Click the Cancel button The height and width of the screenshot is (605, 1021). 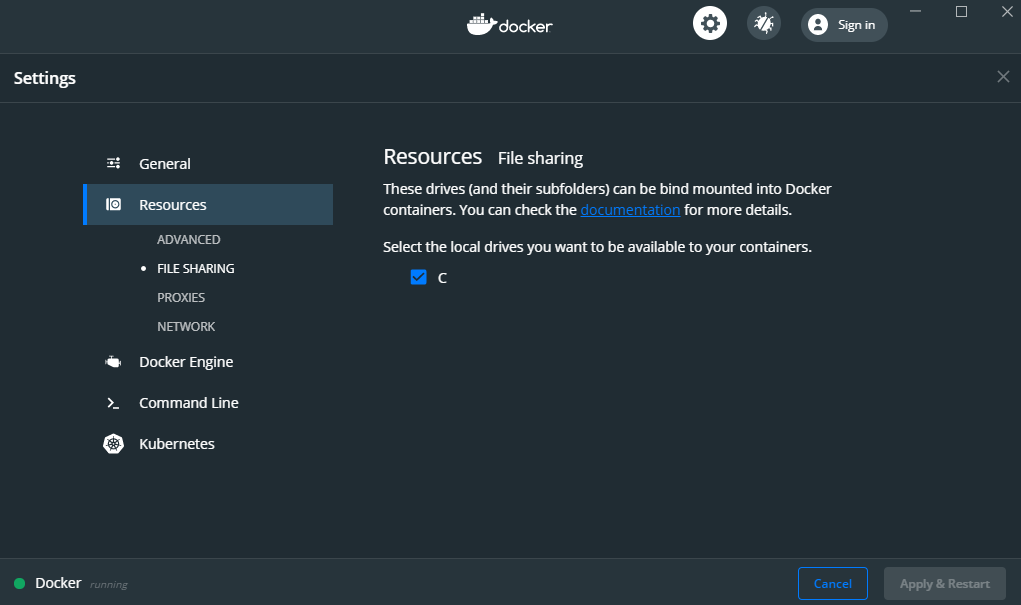point(833,584)
